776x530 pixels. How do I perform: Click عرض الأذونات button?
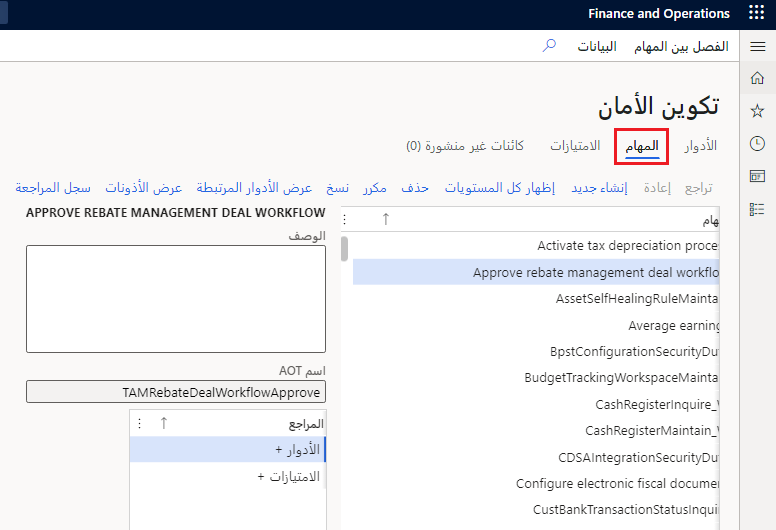[x=144, y=188]
